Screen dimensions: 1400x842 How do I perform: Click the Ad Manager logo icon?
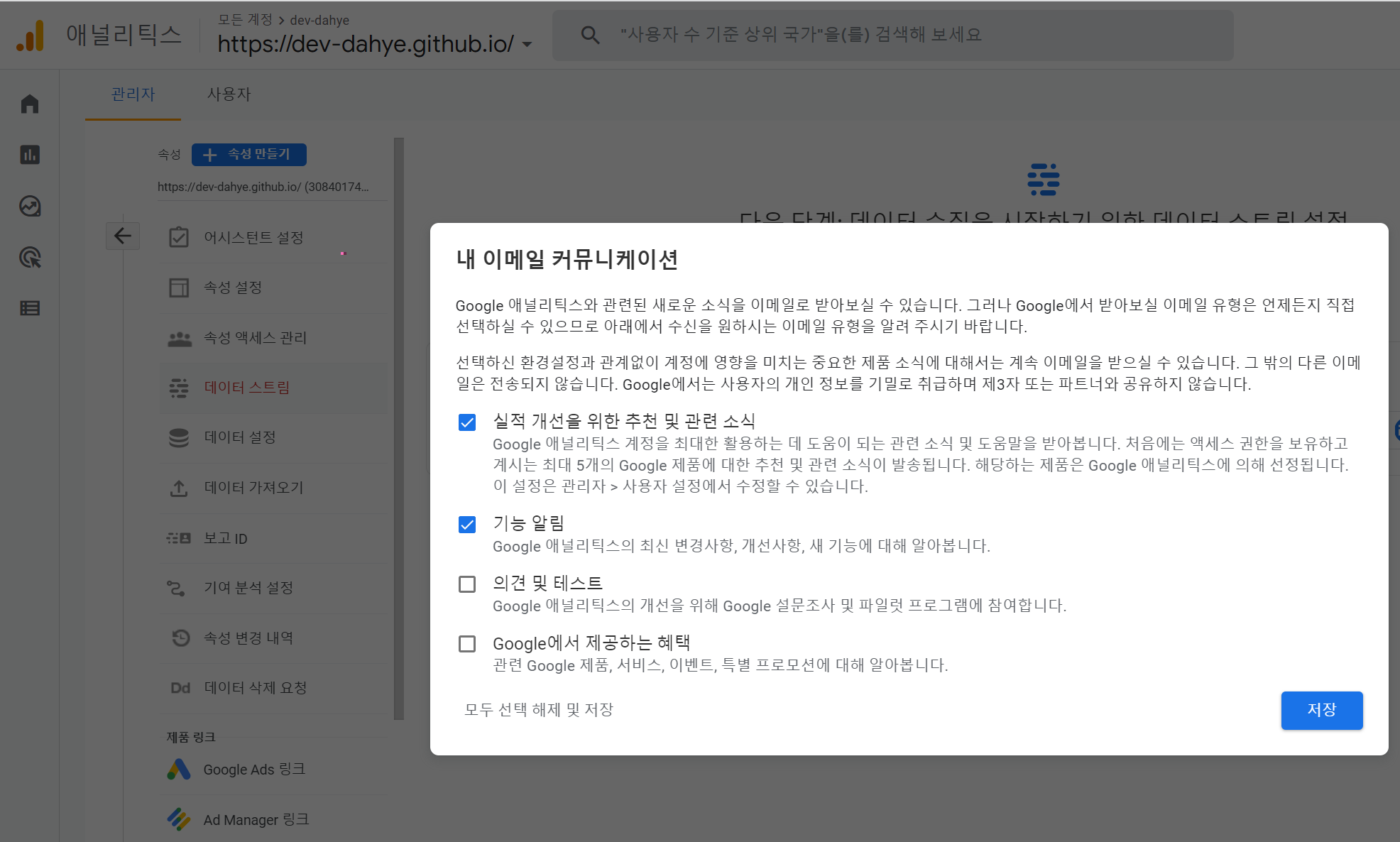(179, 819)
